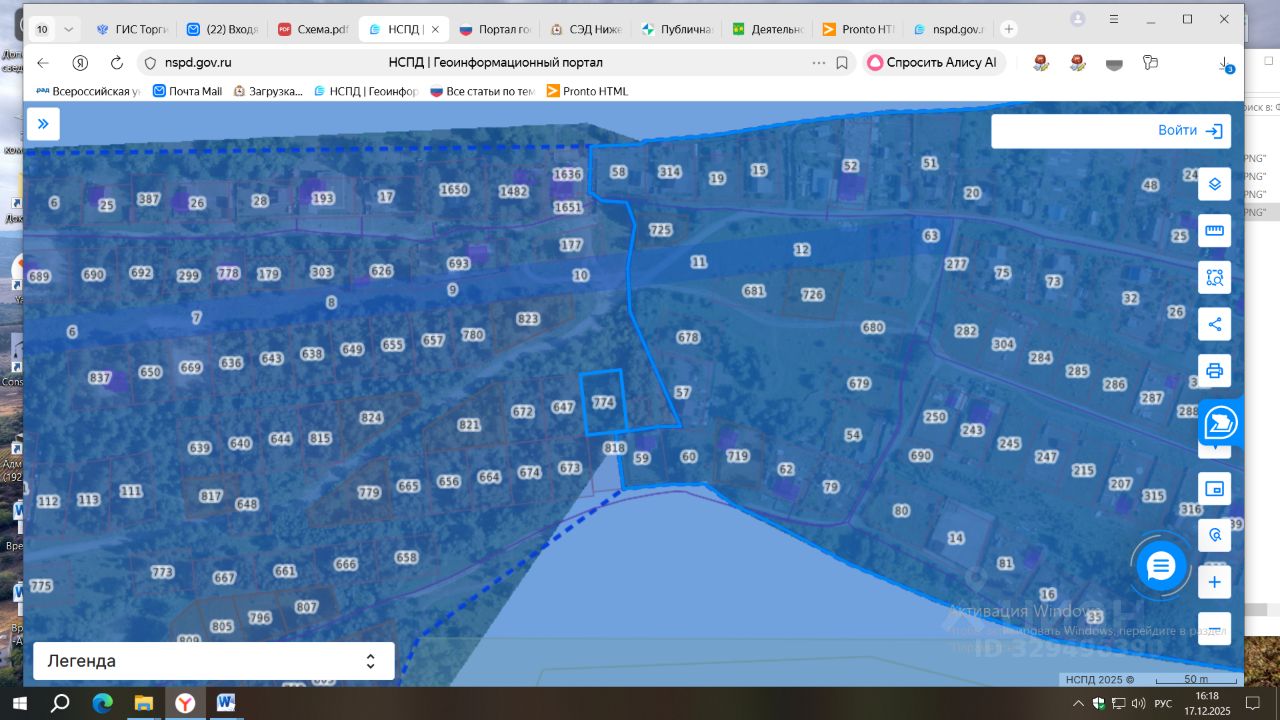
Task: Open the browser tab list dropdown
Action: point(68,30)
